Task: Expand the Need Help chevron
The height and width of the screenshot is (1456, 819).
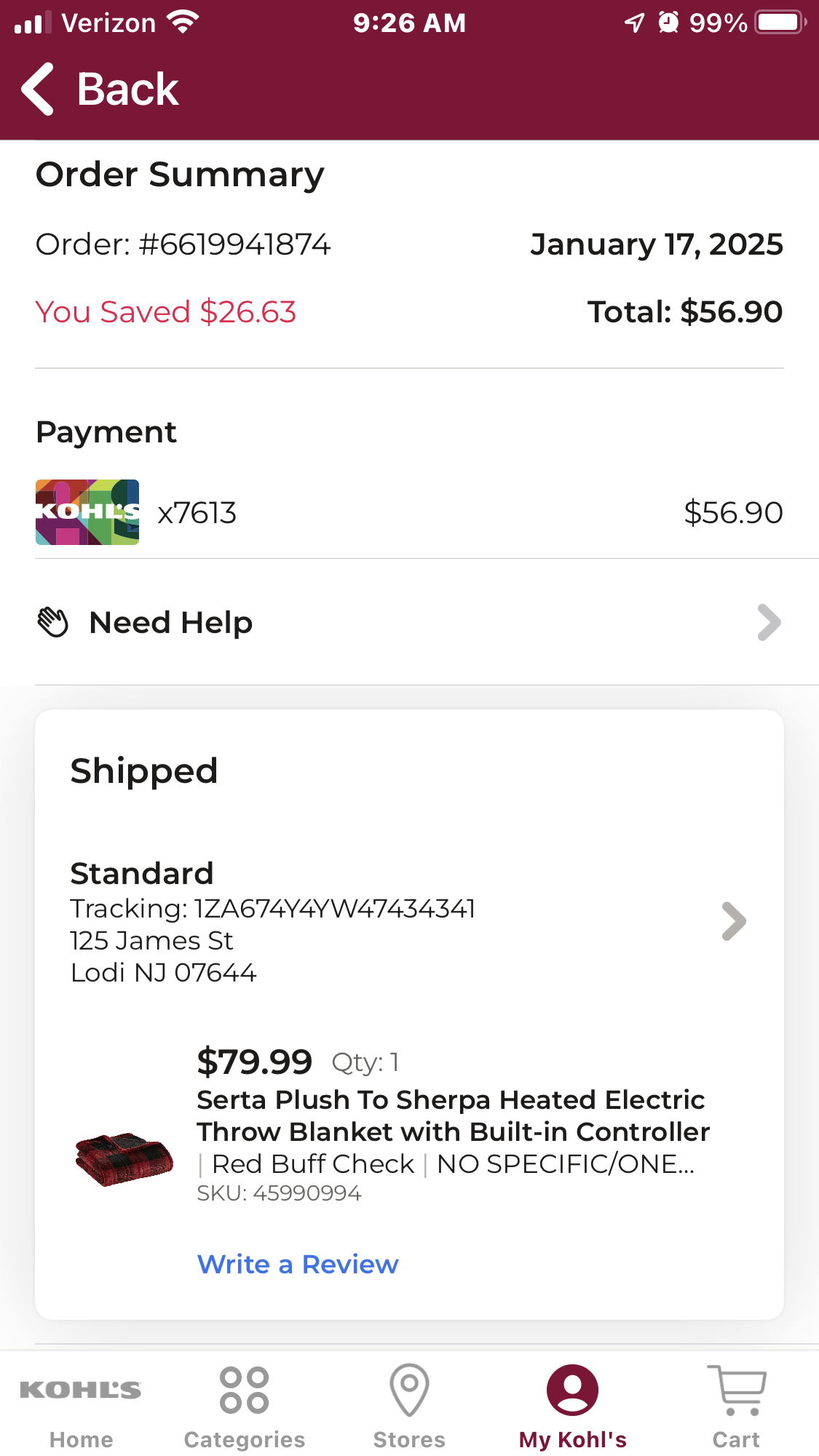Action: [769, 623]
